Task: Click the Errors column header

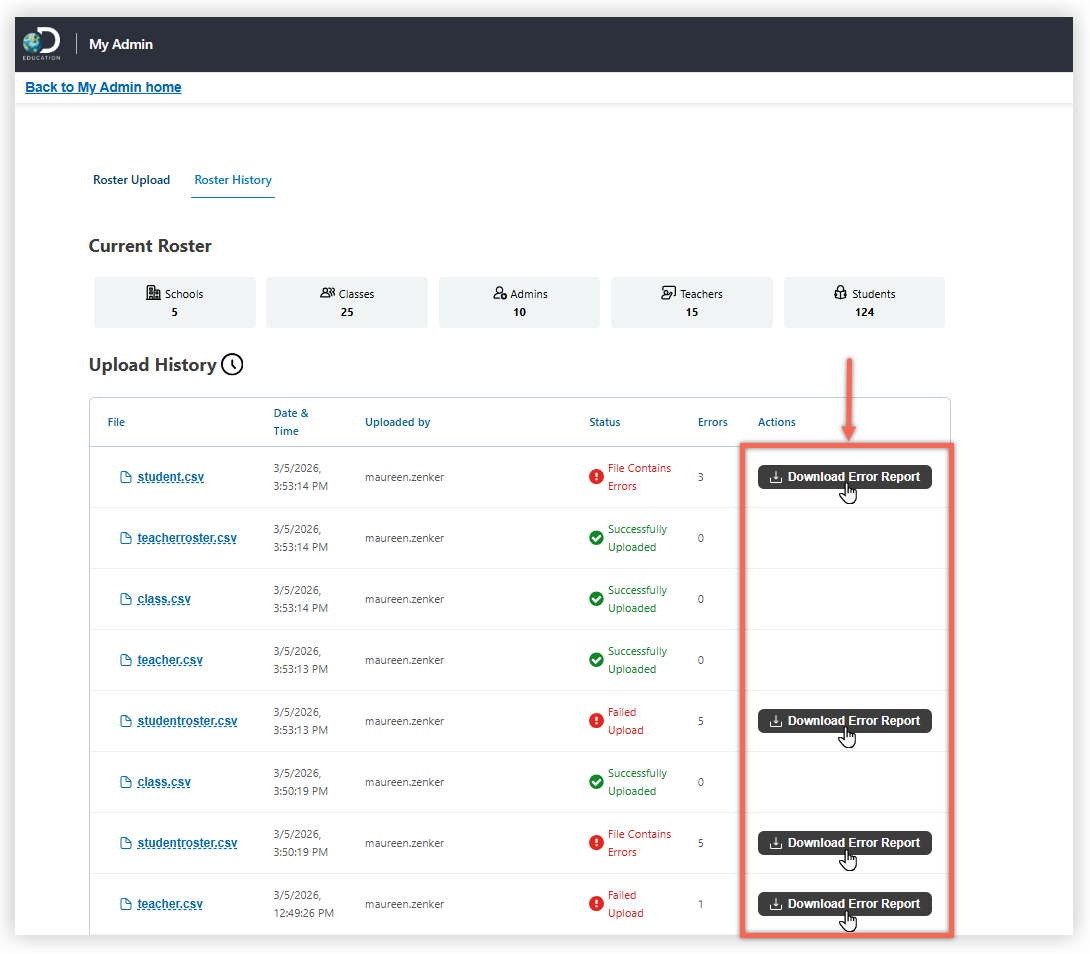Action: 712,422
